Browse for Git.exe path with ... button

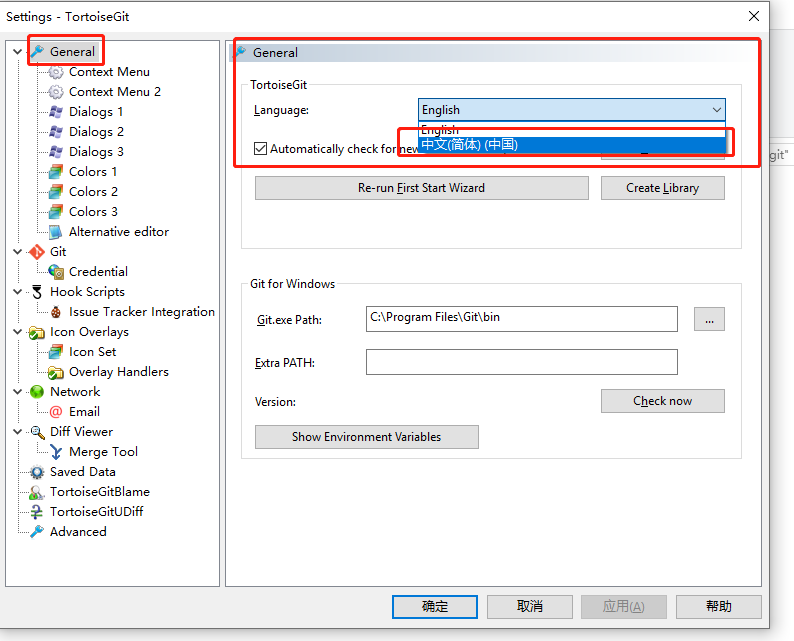point(709,319)
